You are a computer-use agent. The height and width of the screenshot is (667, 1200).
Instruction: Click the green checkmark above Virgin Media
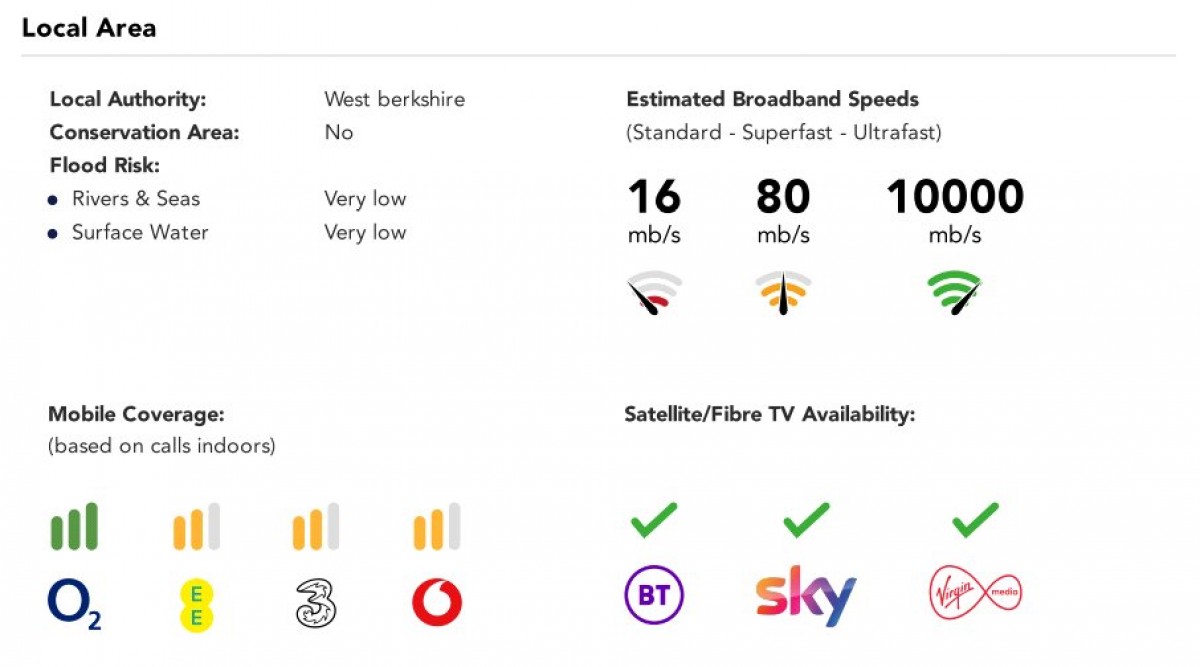coord(975,520)
